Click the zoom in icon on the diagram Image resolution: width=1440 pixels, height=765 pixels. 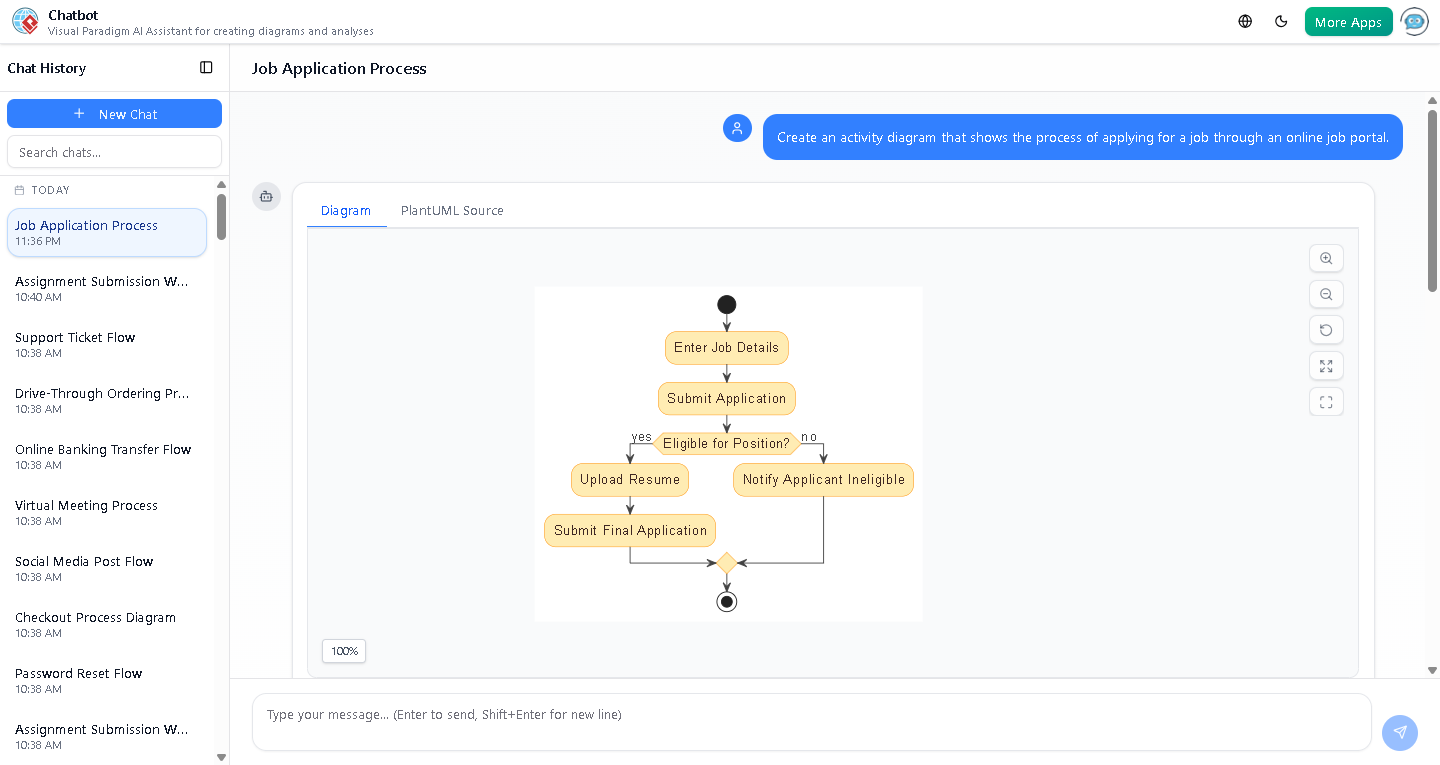pos(1326,258)
